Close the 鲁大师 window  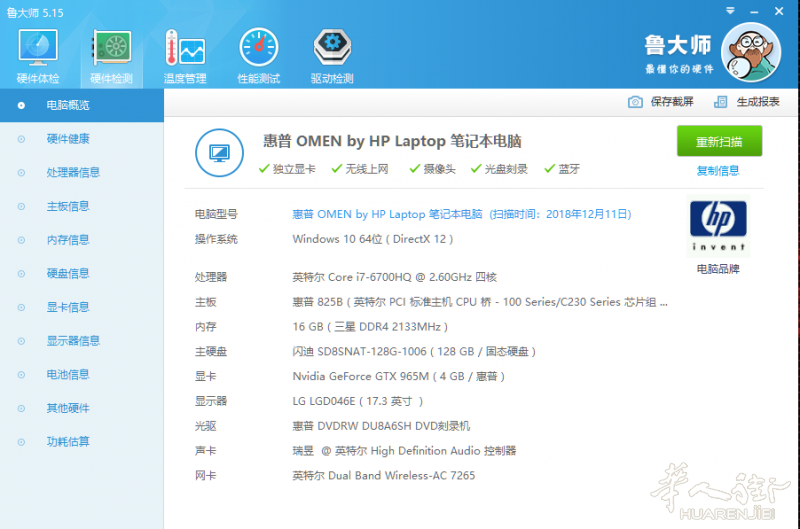pos(779,11)
